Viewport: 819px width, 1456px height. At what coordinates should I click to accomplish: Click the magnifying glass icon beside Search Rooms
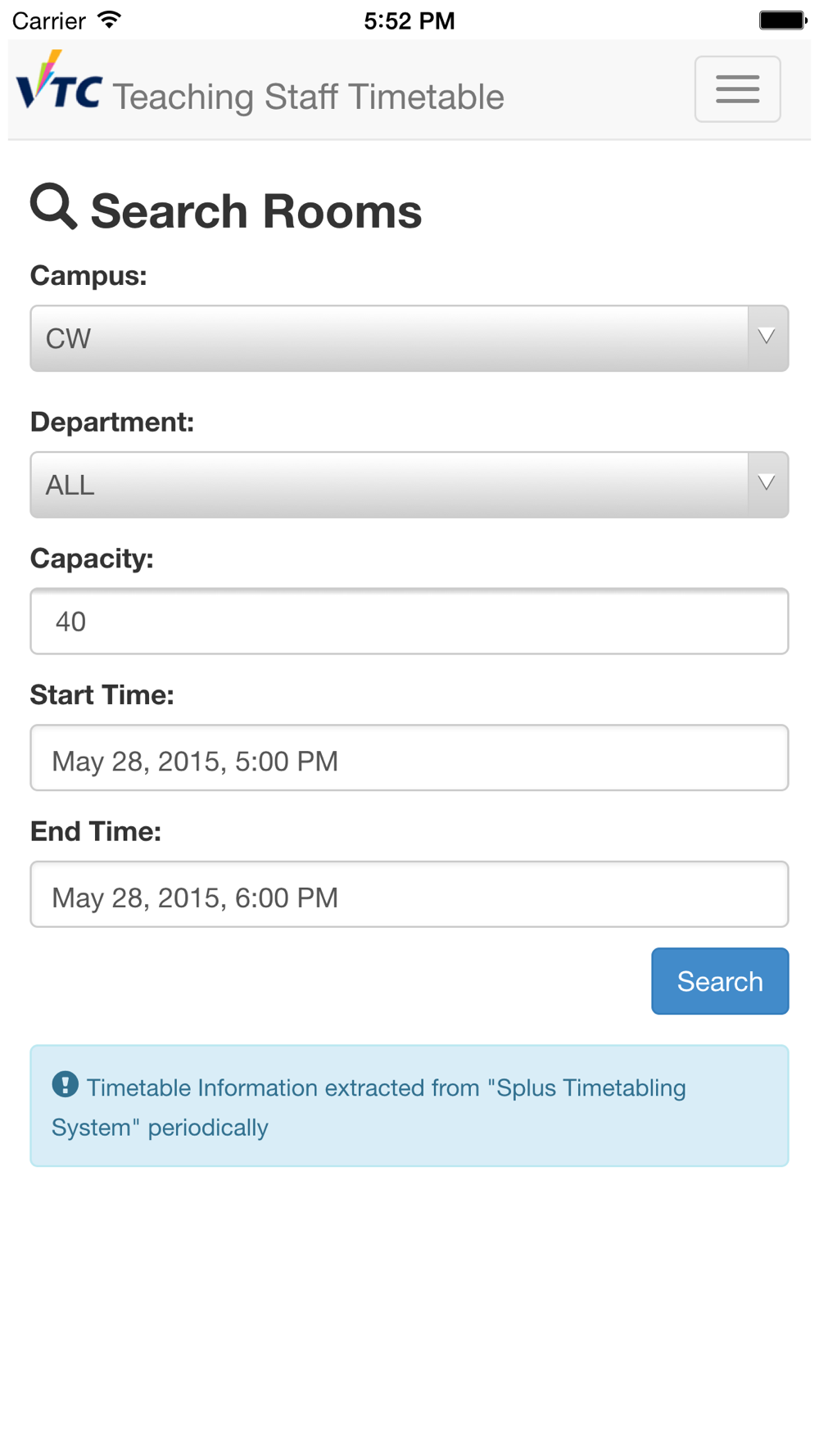pyautogui.click(x=53, y=206)
